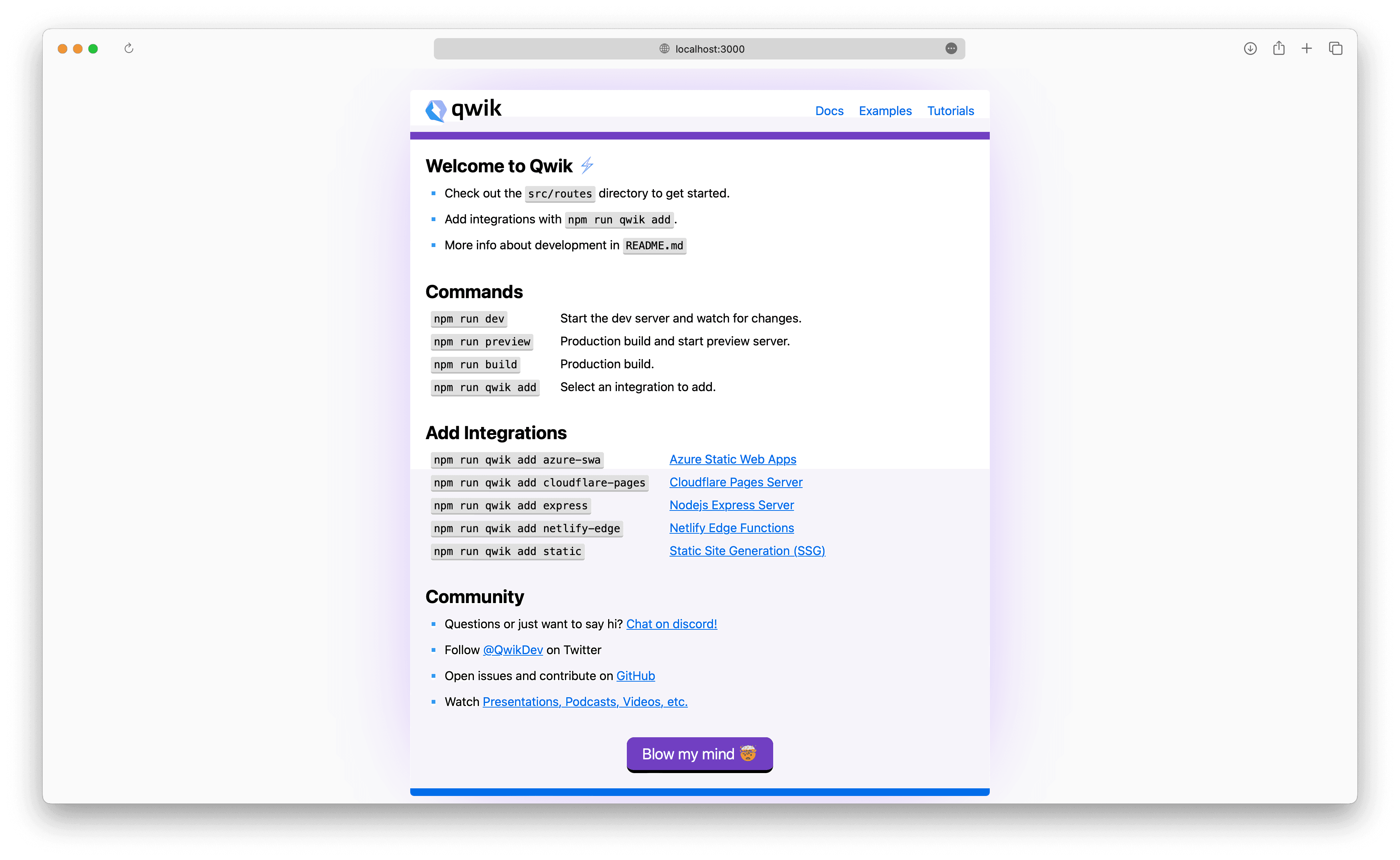This screenshot has height=860, width=1400.
Task: Click 'Start the dev server and watch for changes.'
Action: (x=681, y=319)
